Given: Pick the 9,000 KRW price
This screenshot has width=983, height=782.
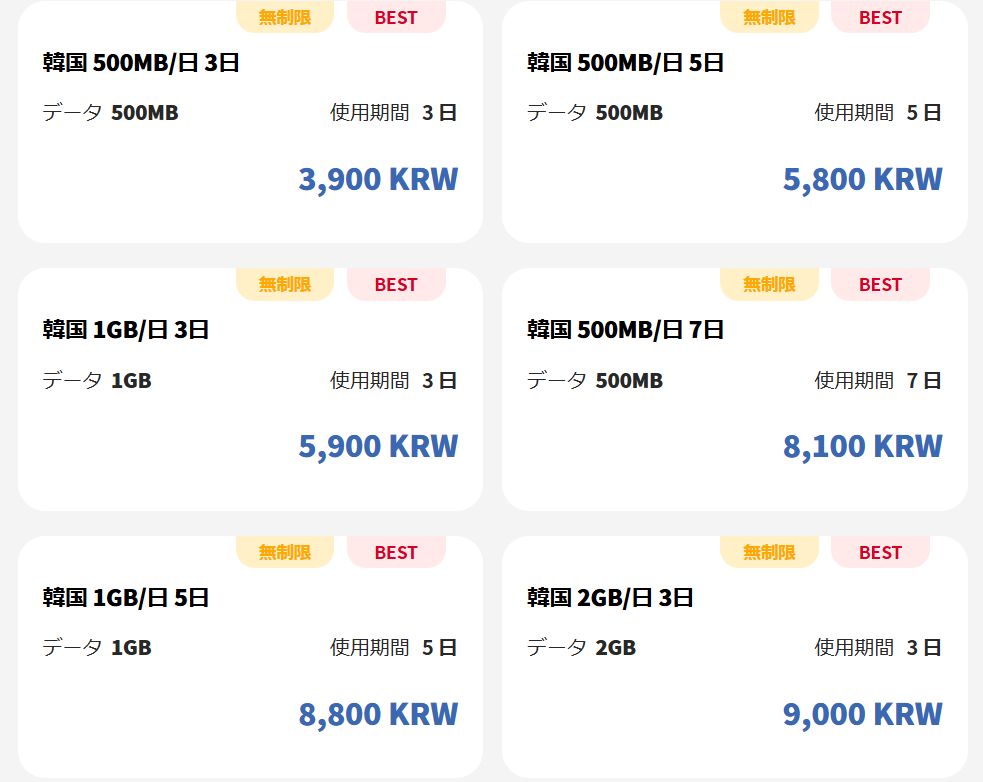Looking at the screenshot, I should (862, 714).
